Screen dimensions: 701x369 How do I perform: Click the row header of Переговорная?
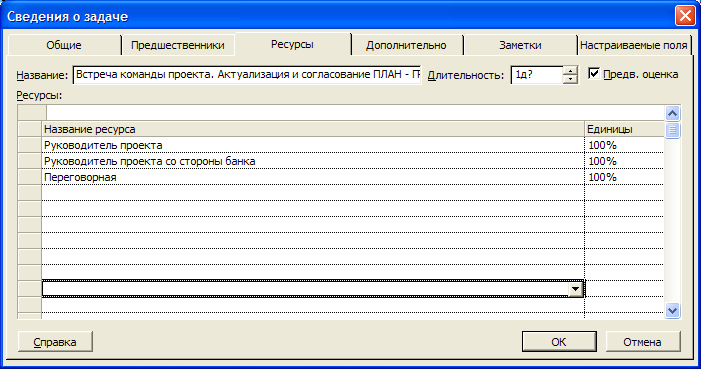click(x=30, y=177)
